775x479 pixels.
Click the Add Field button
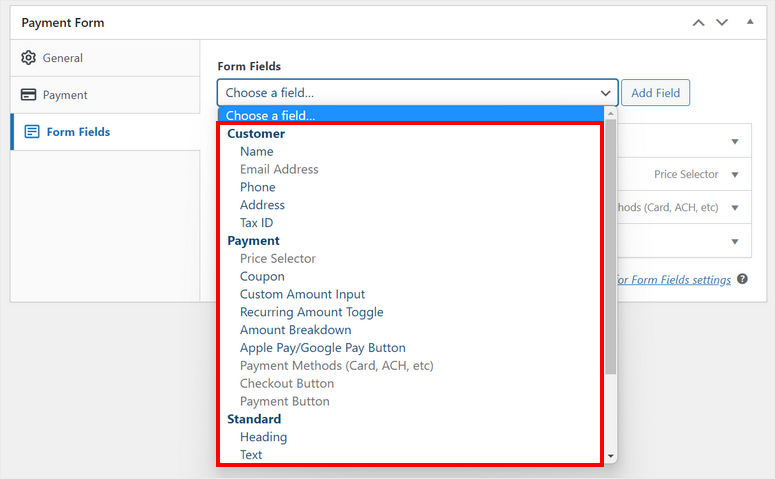655,93
